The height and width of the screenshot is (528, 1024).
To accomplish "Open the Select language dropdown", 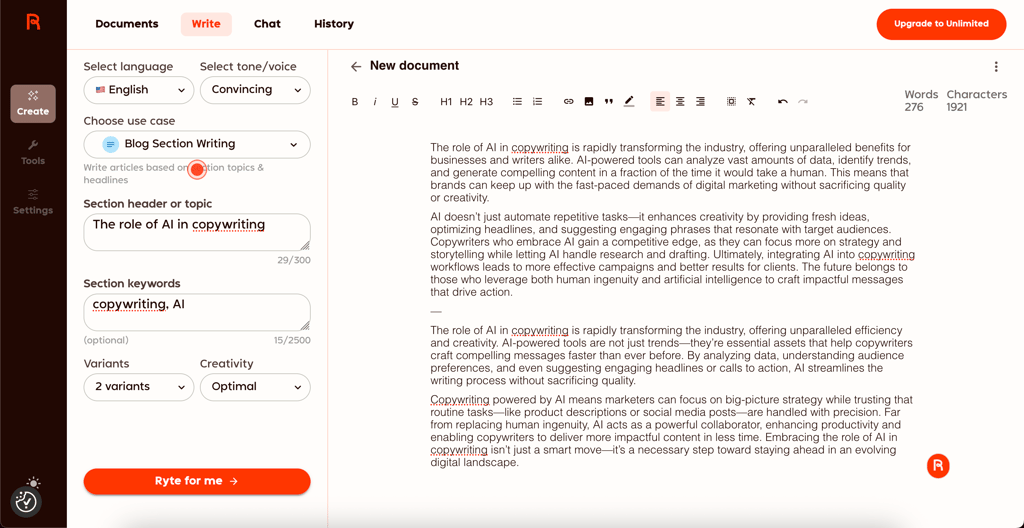I will click(138, 90).
